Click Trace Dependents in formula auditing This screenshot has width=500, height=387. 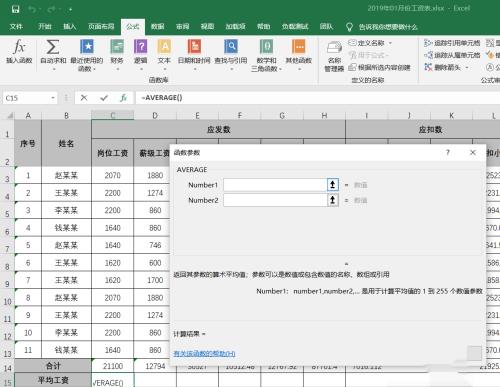(452, 55)
